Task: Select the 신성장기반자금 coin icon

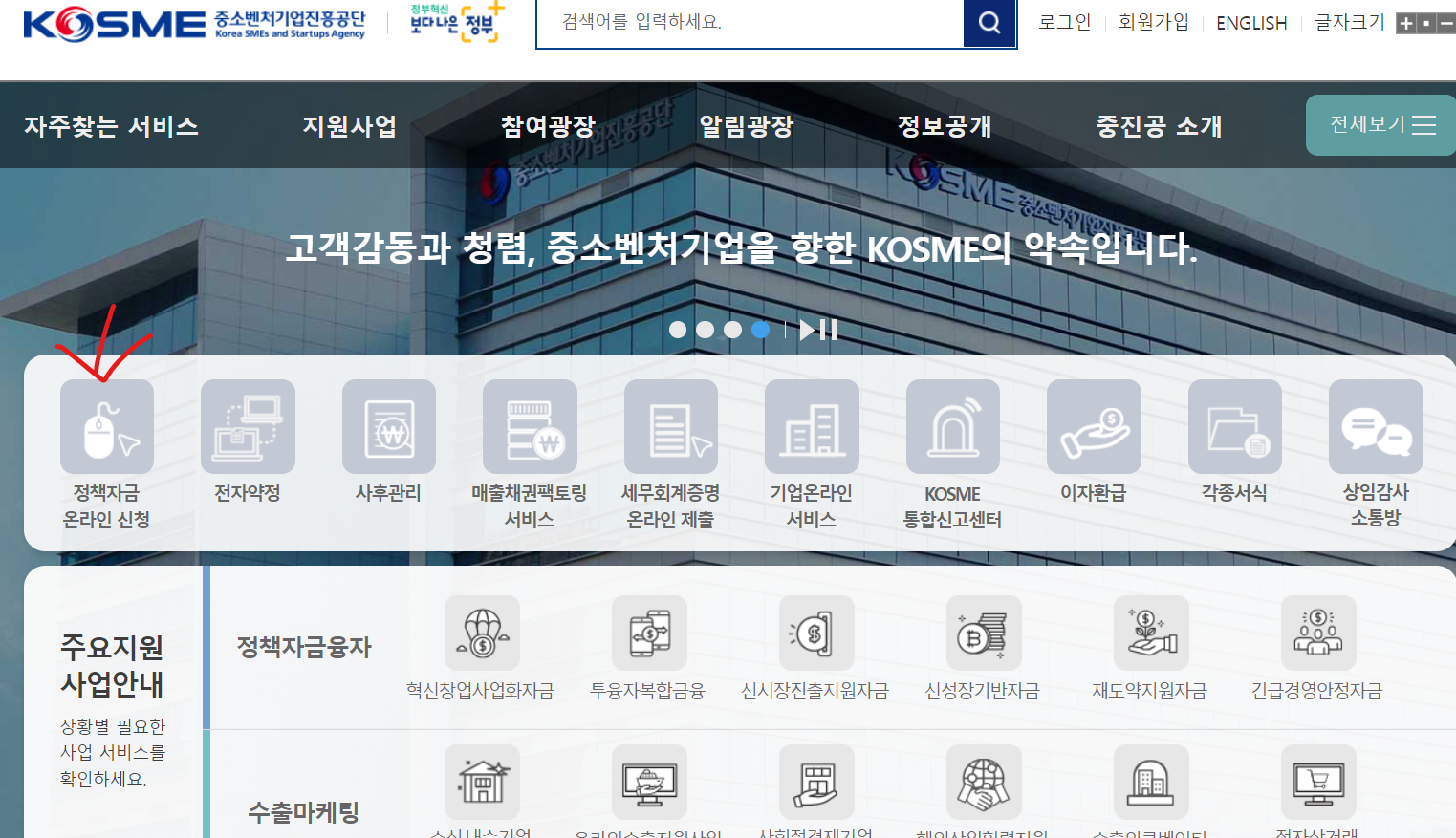Action: (984, 633)
